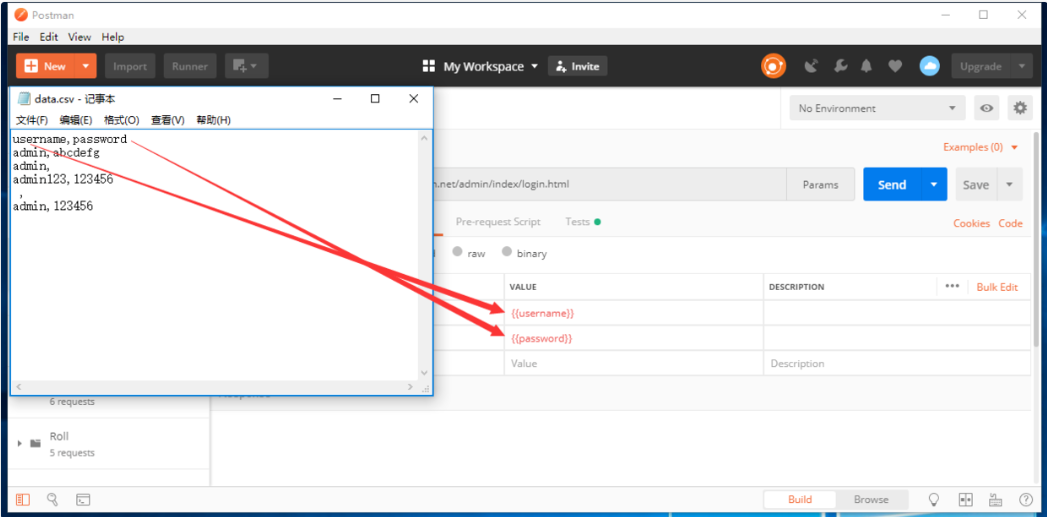Open the notifications bell icon
Image resolution: width=1047 pixels, height=517 pixels.
click(x=867, y=66)
